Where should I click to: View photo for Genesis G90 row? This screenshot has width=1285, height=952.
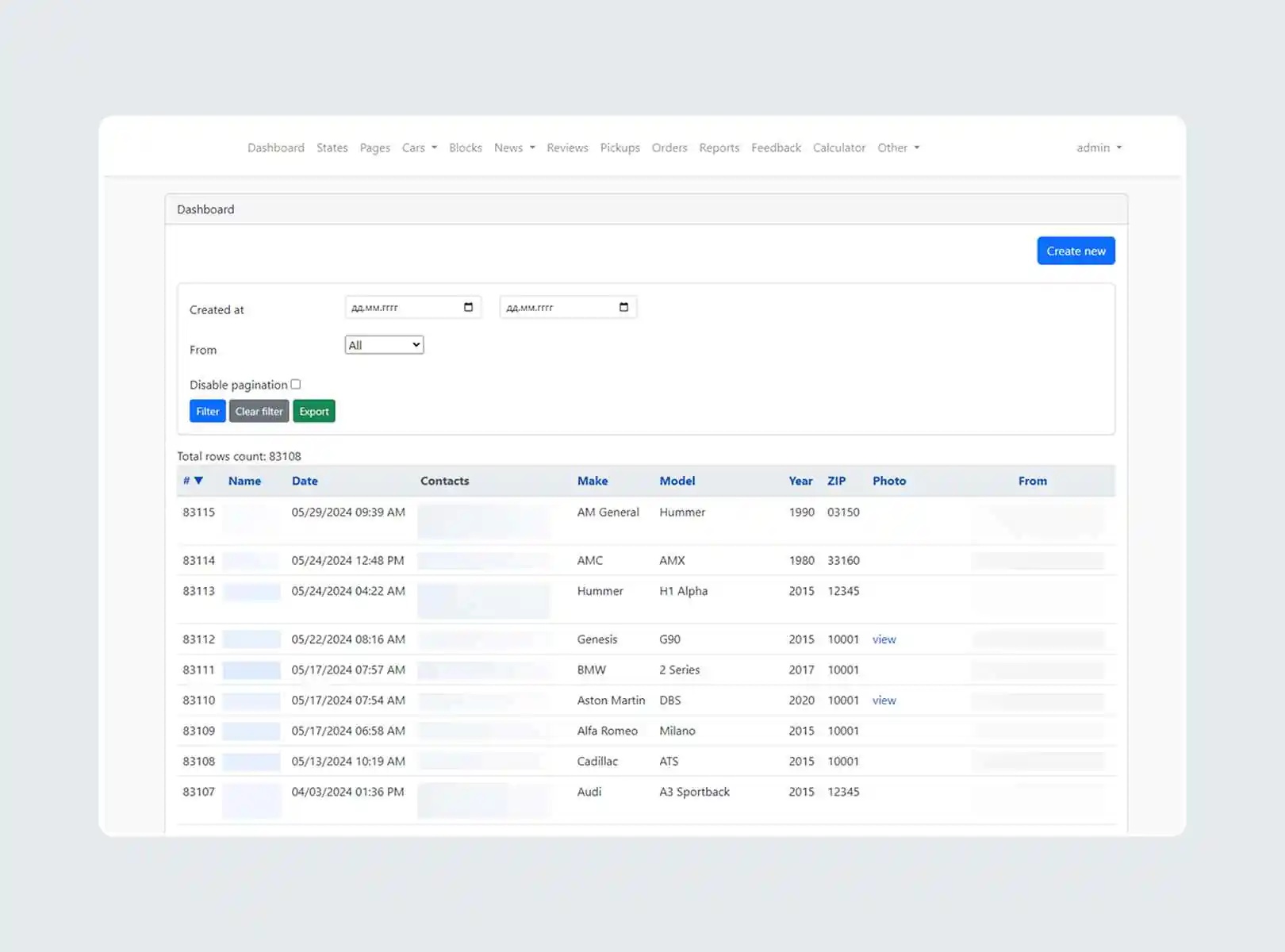coord(884,639)
